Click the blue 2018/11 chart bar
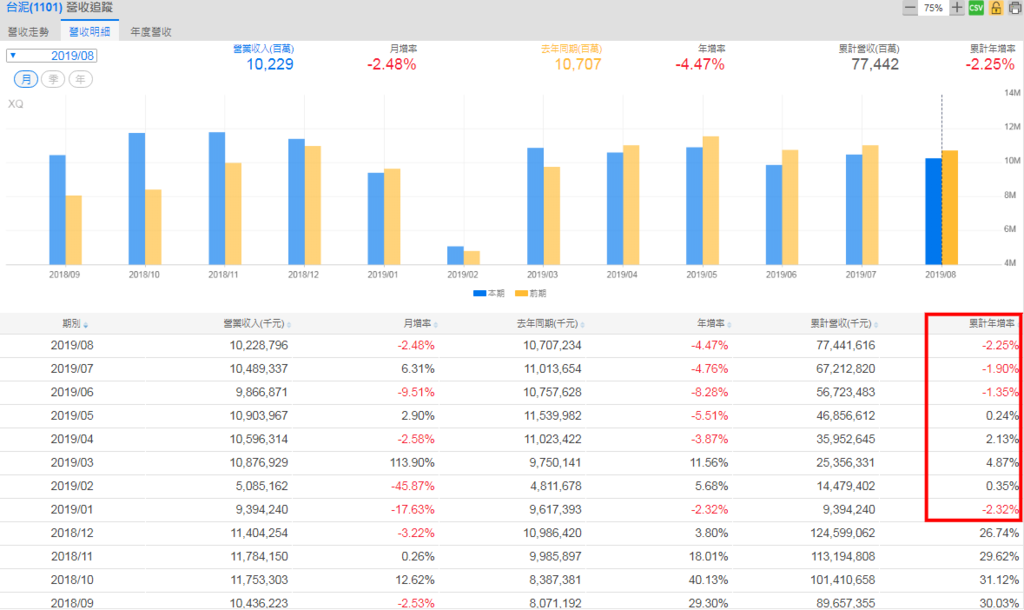1024x610 pixels. point(217,199)
